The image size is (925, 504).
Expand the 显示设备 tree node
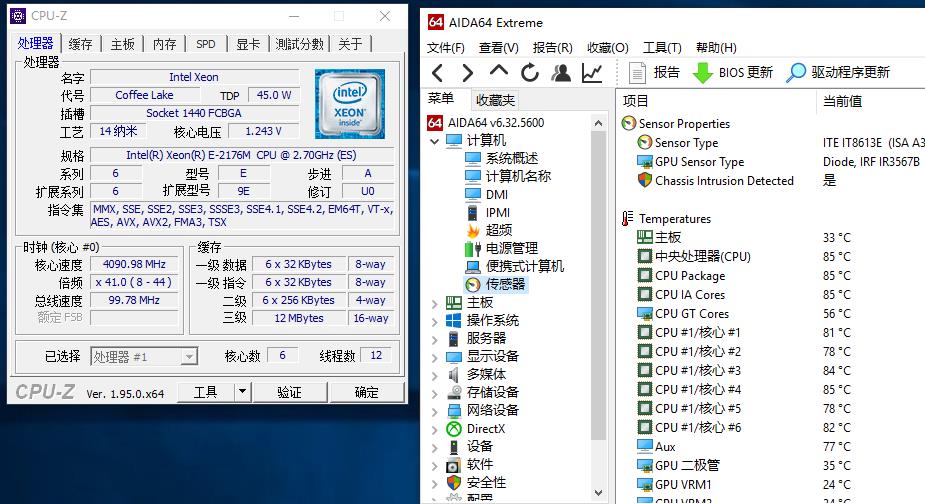(x=435, y=358)
